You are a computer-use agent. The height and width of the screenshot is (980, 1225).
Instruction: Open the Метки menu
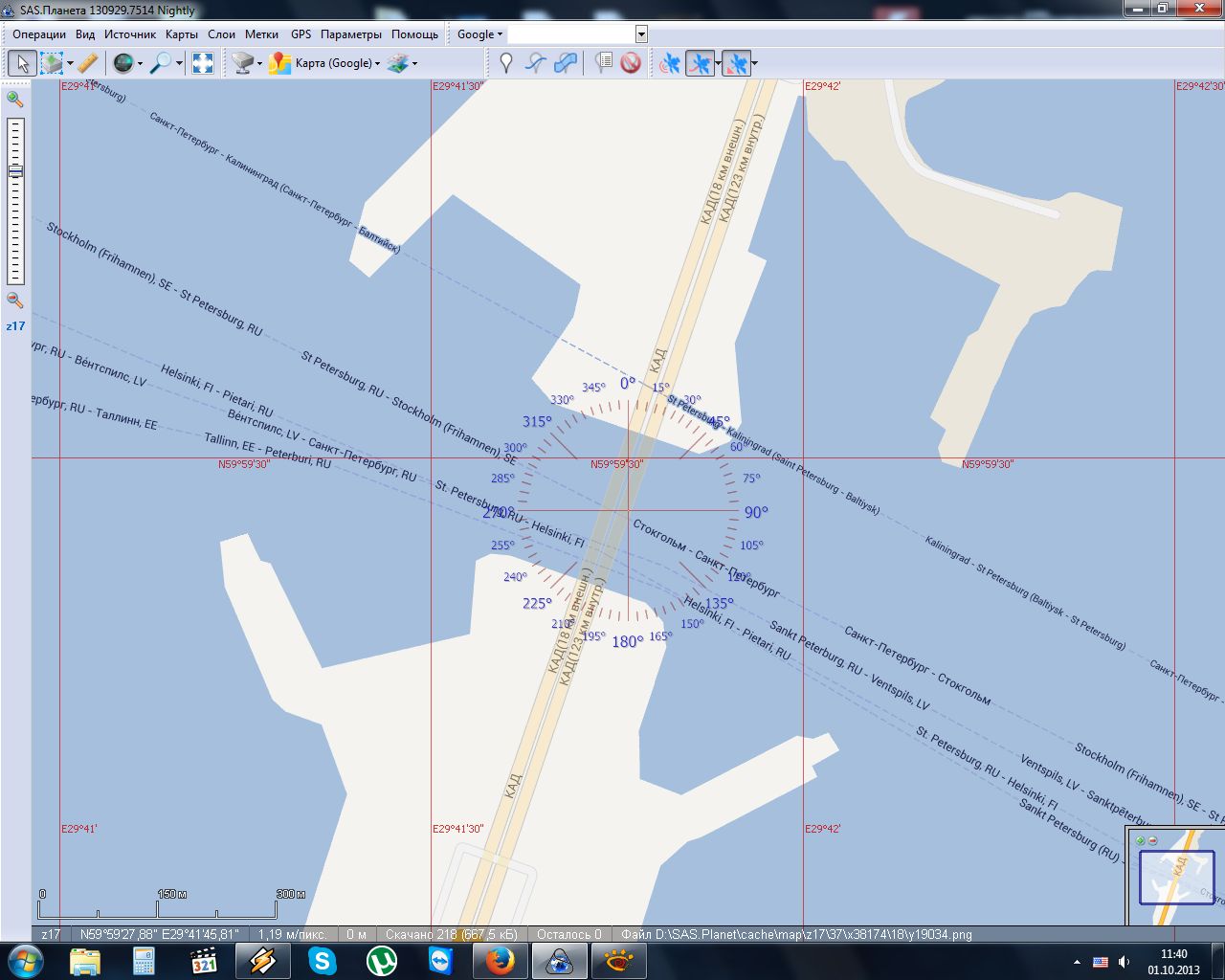point(261,34)
